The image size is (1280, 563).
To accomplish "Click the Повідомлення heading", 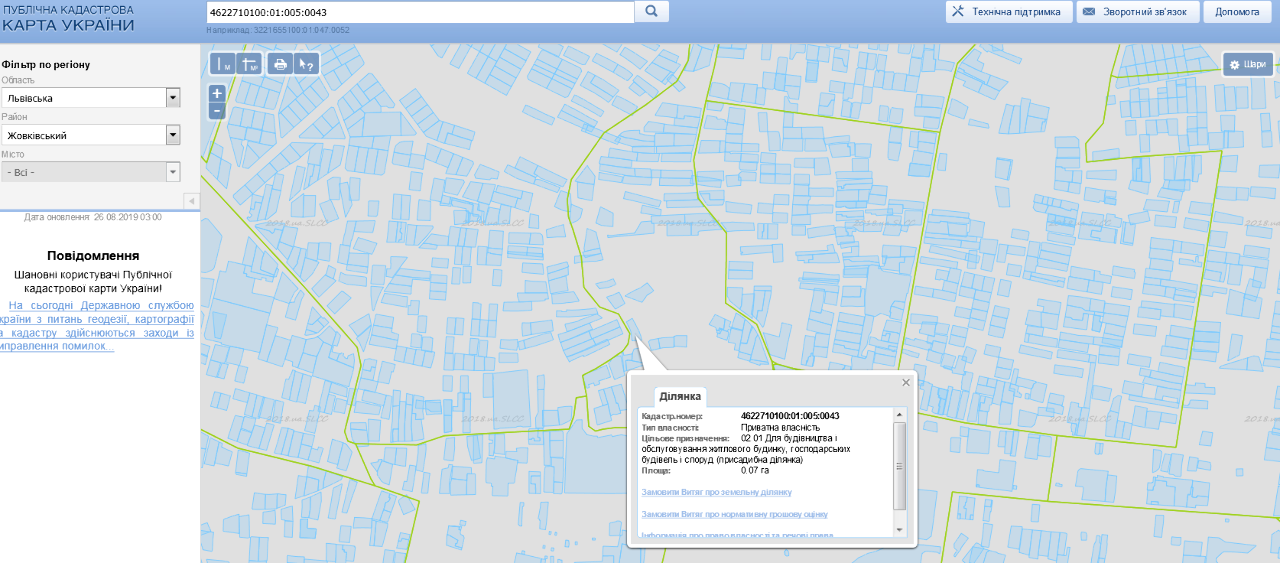I will click(x=93, y=255).
